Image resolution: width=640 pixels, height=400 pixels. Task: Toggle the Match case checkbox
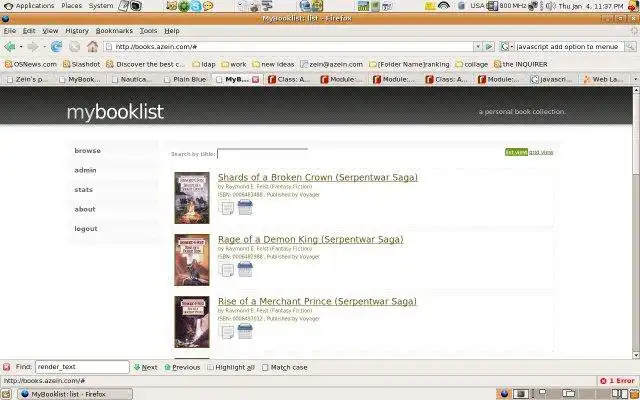pyautogui.click(x=265, y=367)
